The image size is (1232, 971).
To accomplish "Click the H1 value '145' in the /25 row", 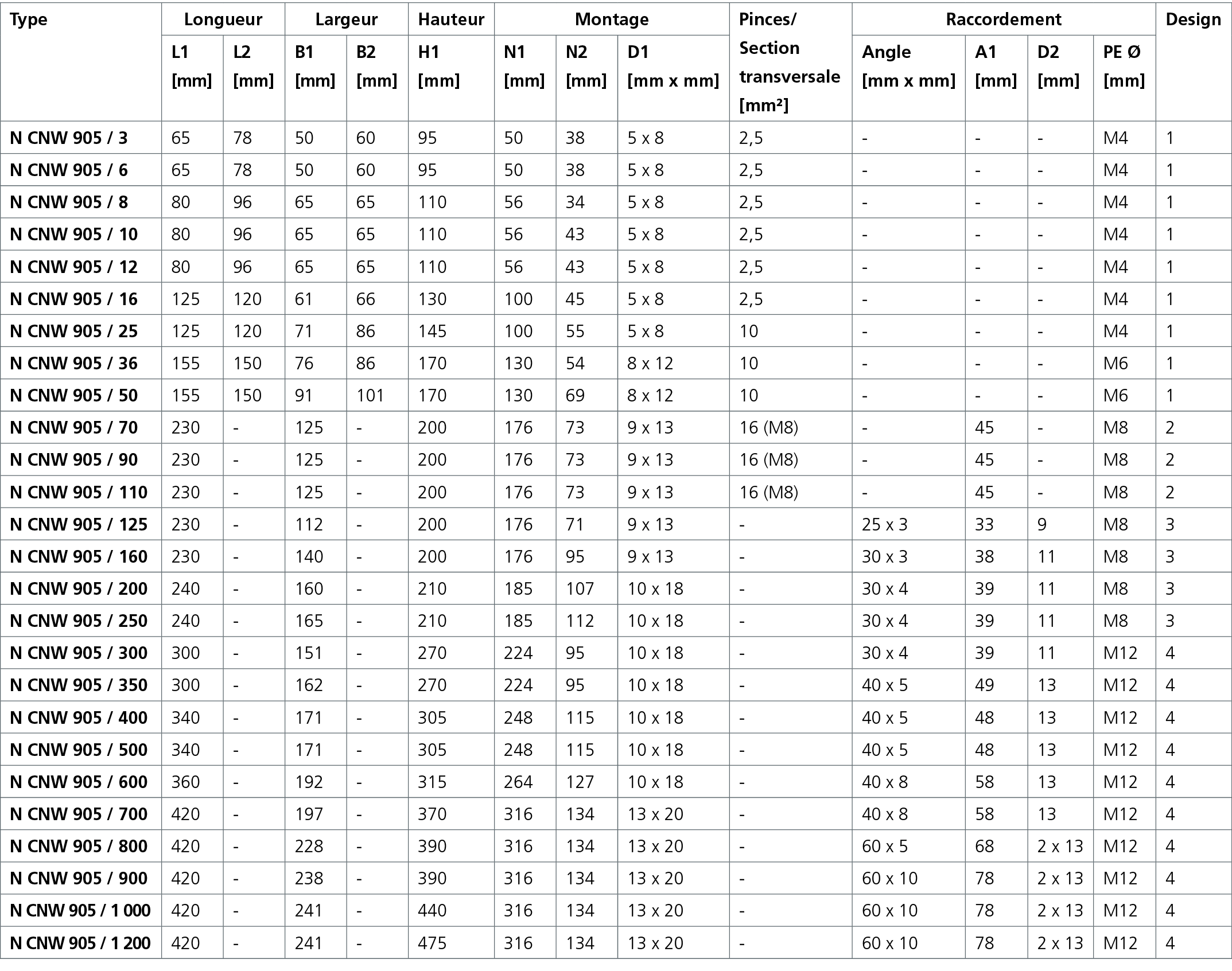I will 432,331.
